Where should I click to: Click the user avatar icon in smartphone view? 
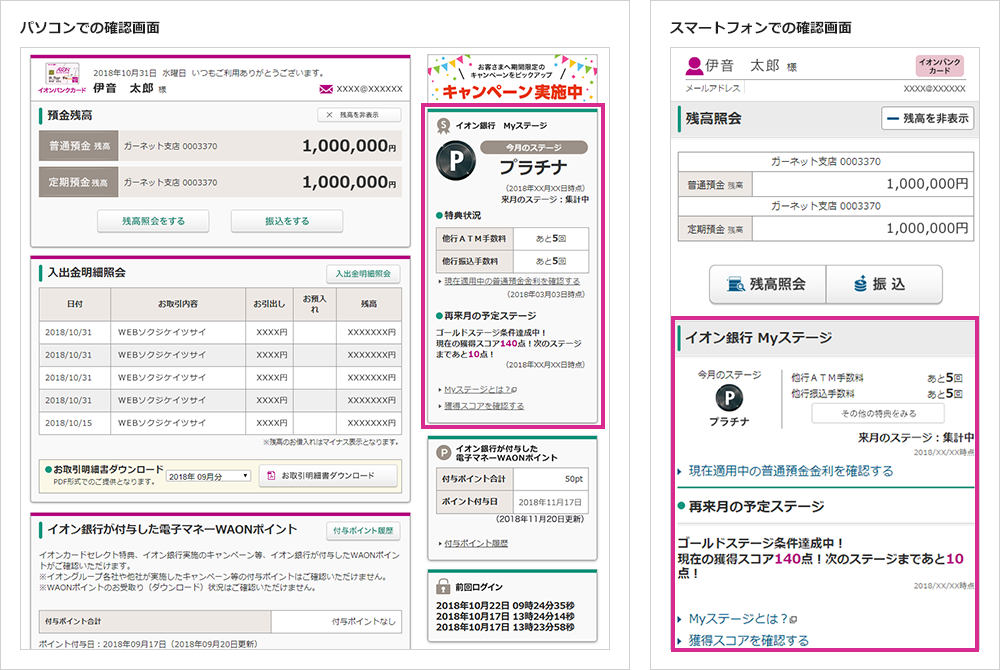point(694,66)
